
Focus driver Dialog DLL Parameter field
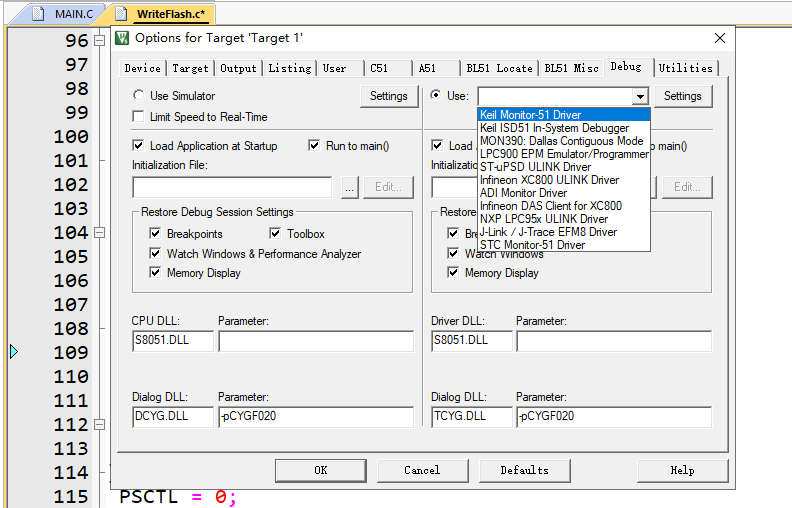614,417
